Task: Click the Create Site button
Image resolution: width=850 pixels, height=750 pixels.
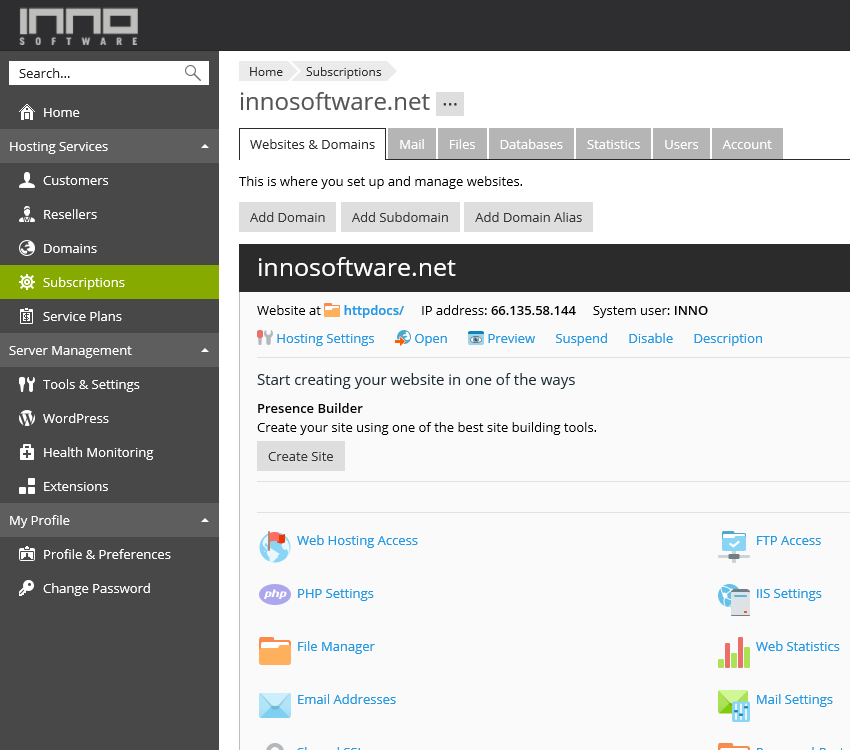Action: pos(301,456)
